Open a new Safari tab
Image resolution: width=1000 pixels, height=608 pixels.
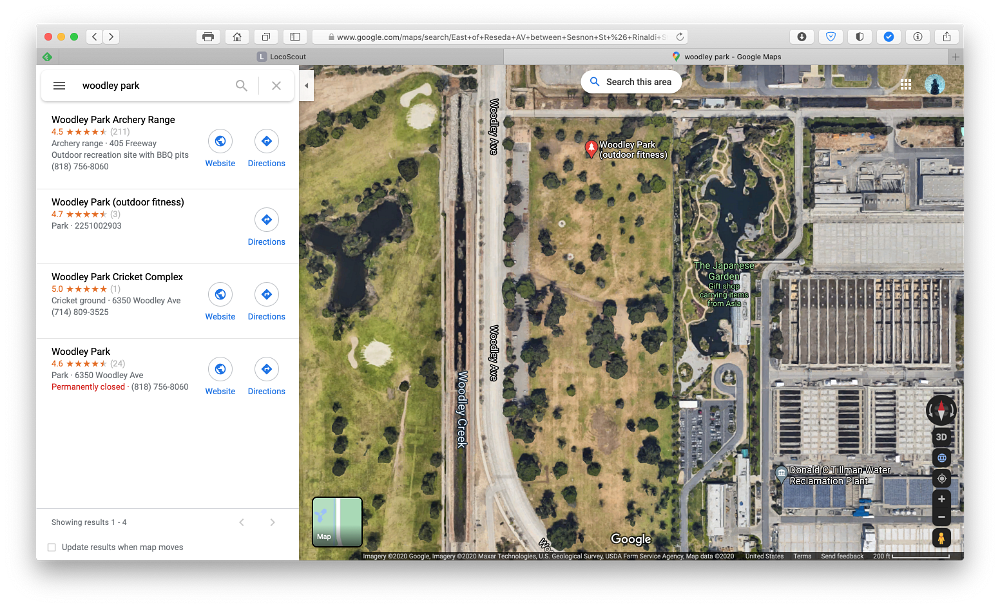(955, 57)
